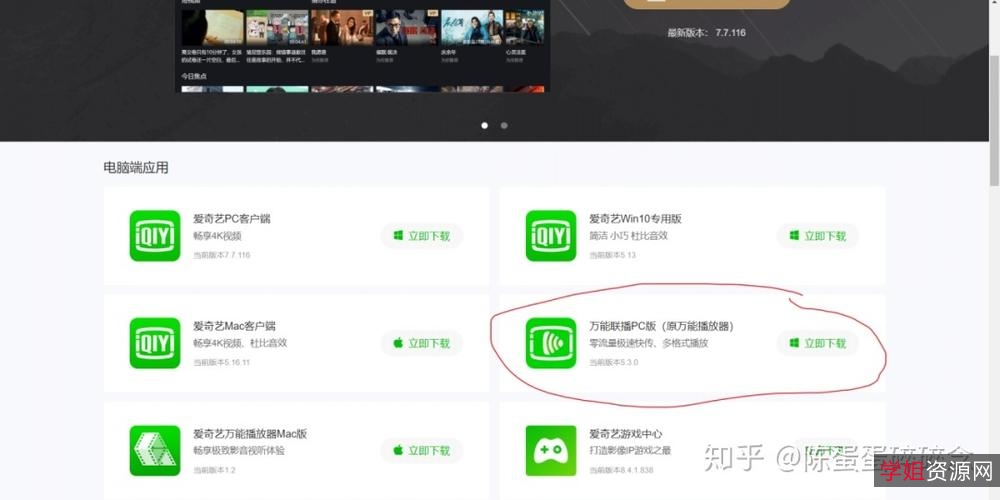
Task: Download 万能联播PC版 with 立即下载
Action: click(x=818, y=343)
